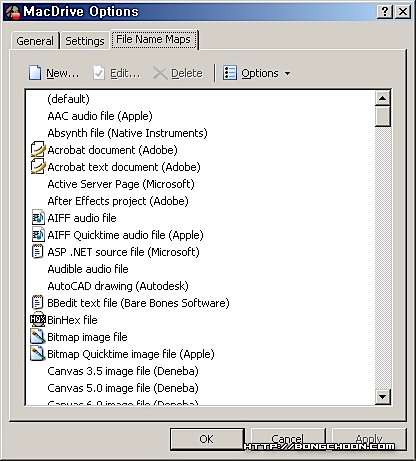Select Bitmap image file row text
This screenshot has width=416, height=461.
87,337
